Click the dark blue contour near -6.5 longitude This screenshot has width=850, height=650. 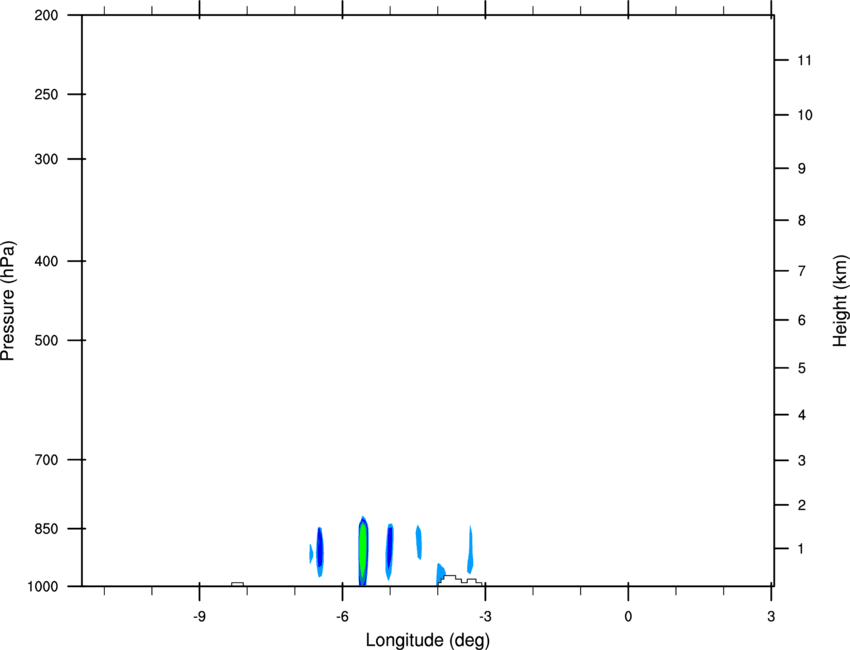tap(320, 549)
